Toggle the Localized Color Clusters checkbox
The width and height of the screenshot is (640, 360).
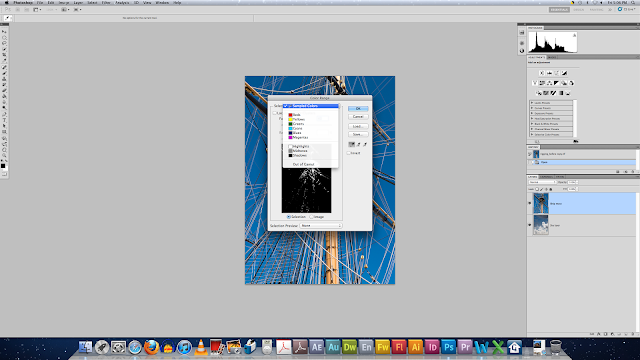(x=275, y=113)
